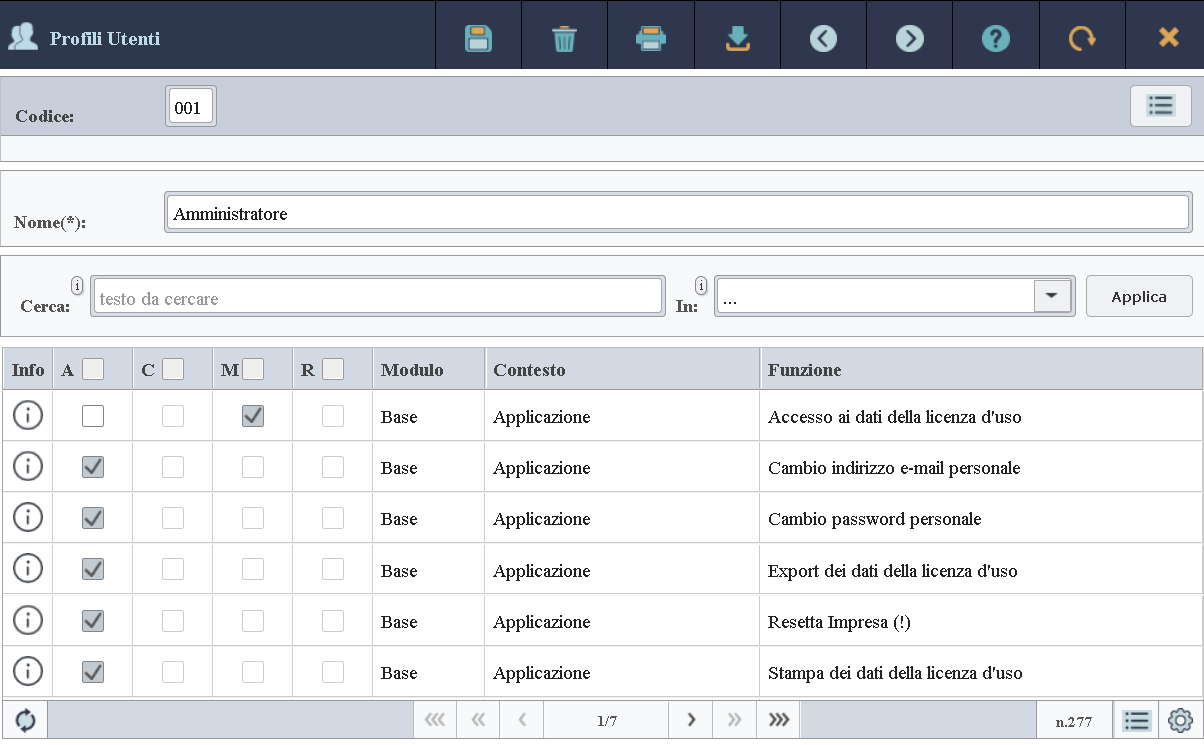Check M for Stampa dei dati della licenza
Viewport: 1204px width, 745px height.
click(253, 672)
